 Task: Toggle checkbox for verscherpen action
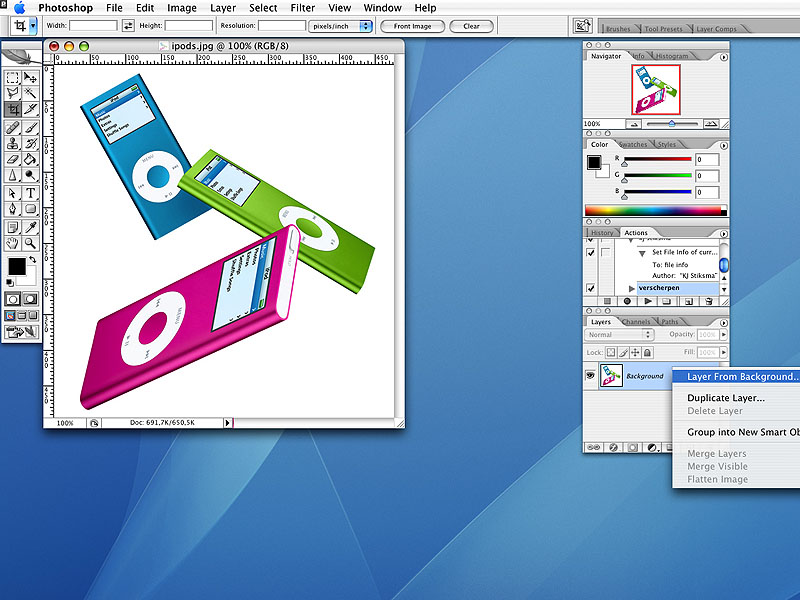click(x=590, y=288)
